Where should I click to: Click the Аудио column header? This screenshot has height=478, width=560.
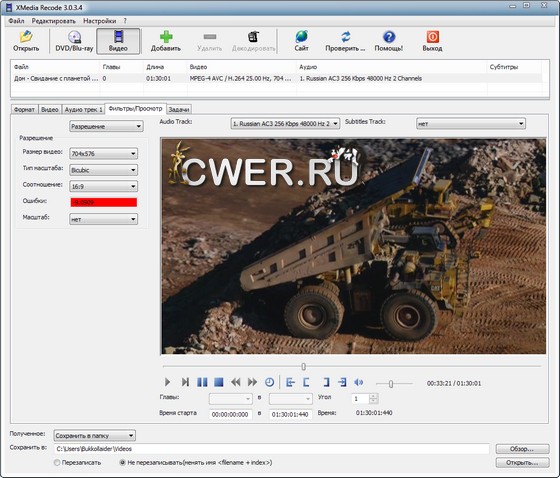click(x=391, y=67)
